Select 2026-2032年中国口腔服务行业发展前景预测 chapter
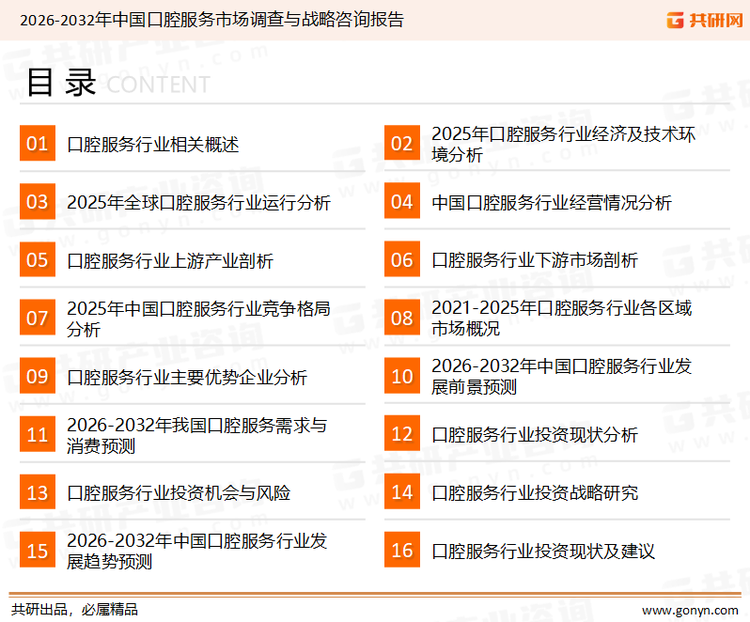This screenshot has height=622, width=750. coord(561,377)
